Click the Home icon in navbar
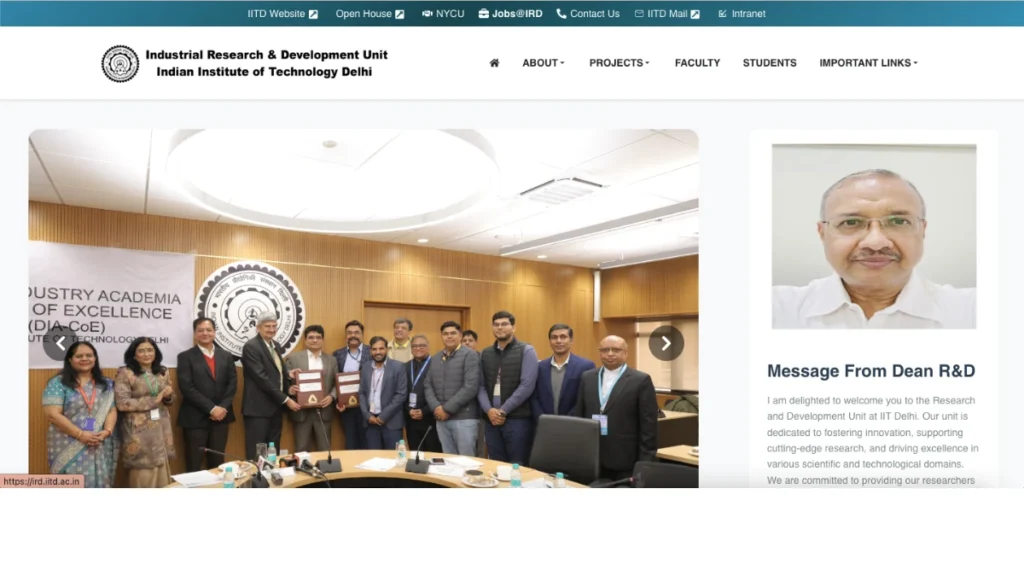The height and width of the screenshot is (576, 1024). pos(494,63)
